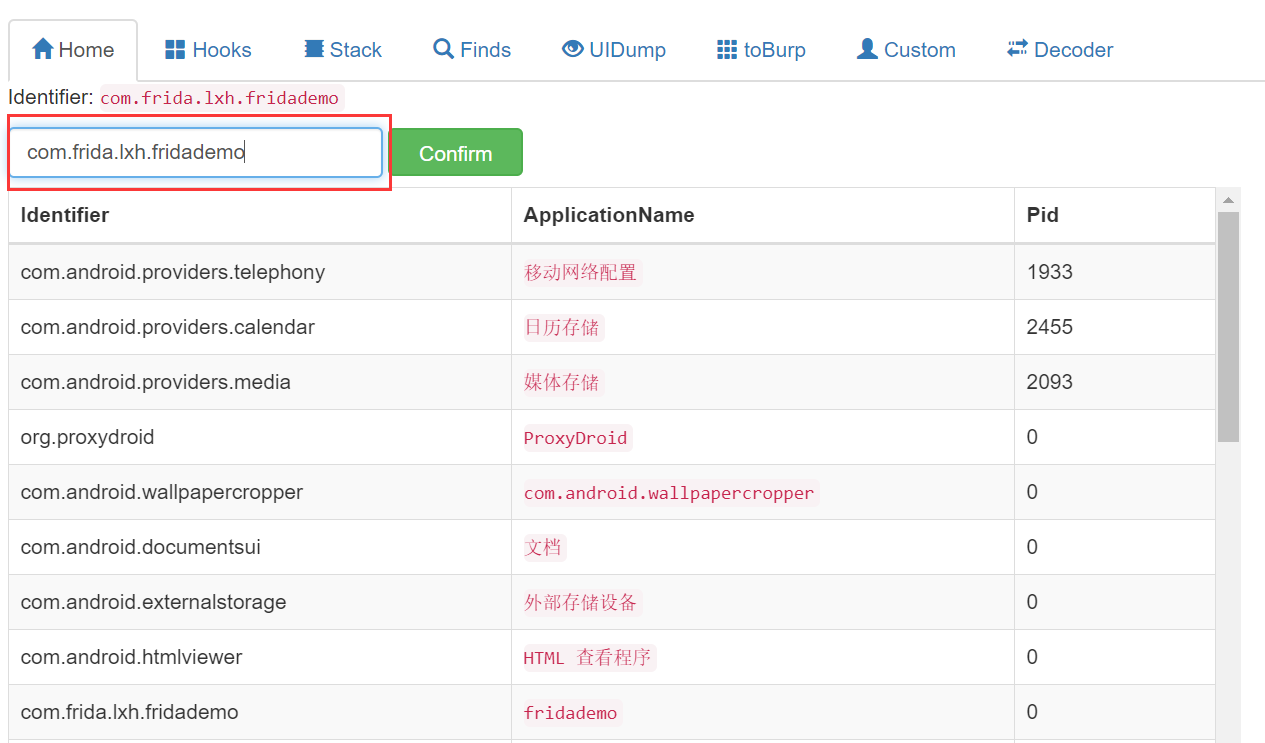The height and width of the screenshot is (743, 1265).
Task: Switch to the Home tab
Action: coord(73,50)
